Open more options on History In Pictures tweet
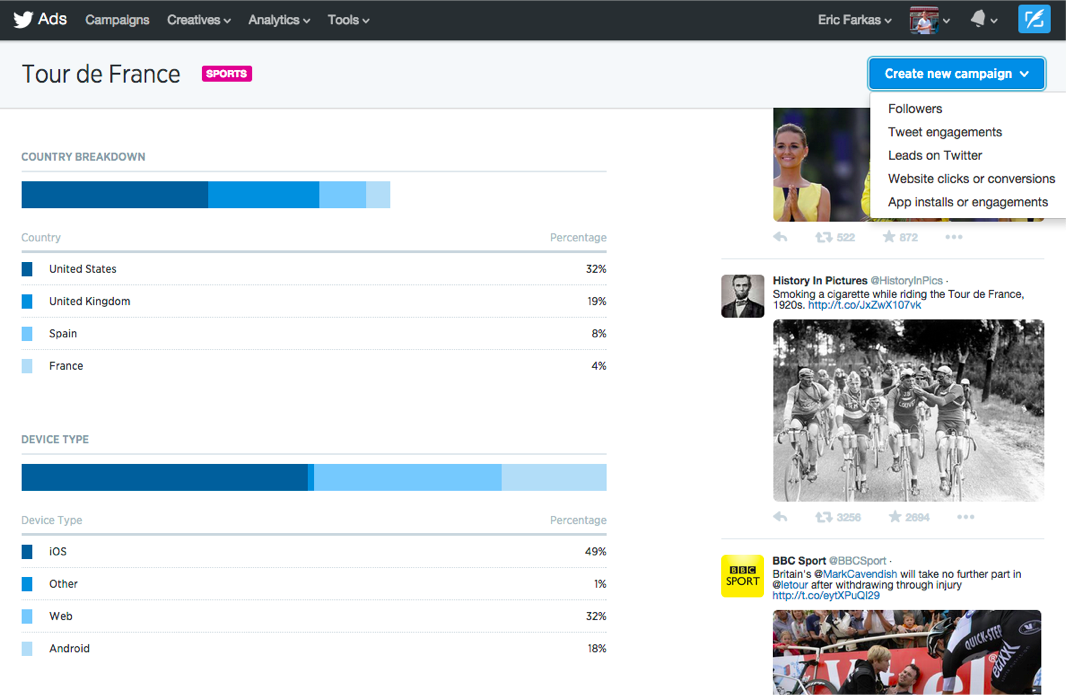 965,517
